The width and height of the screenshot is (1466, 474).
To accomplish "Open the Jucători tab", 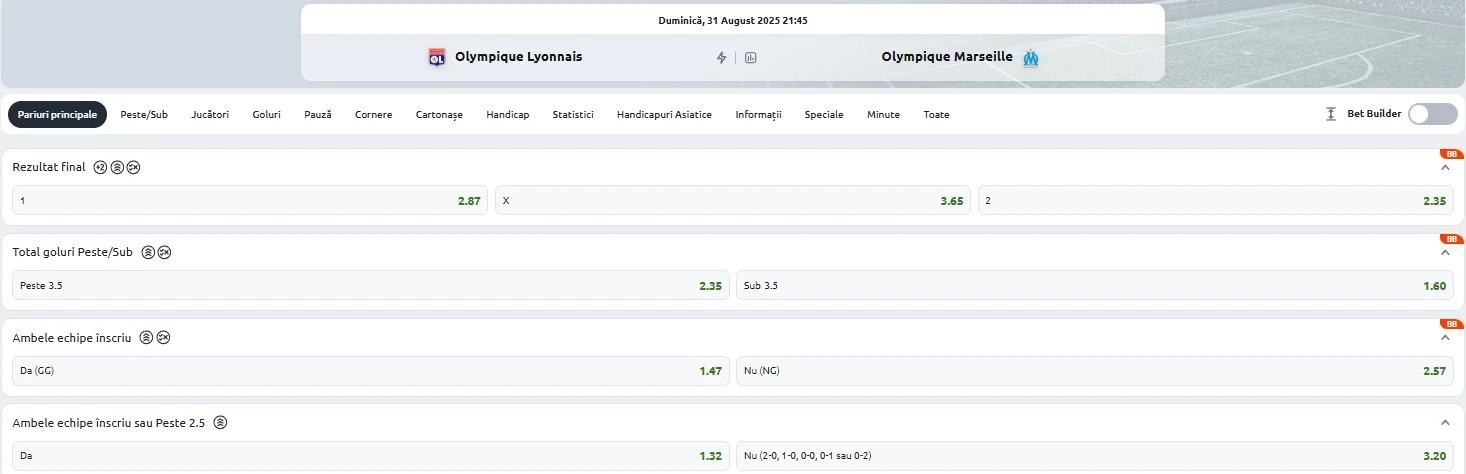I will coord(210,114).
